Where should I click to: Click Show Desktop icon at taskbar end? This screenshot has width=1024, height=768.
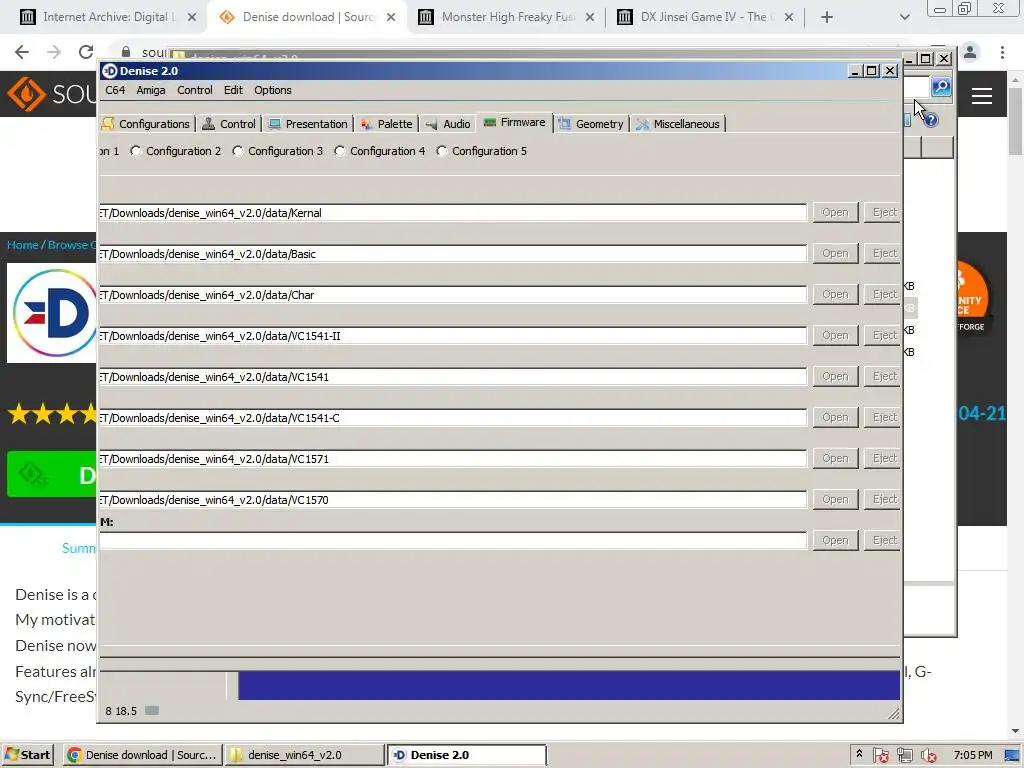tap(1012, 755)
